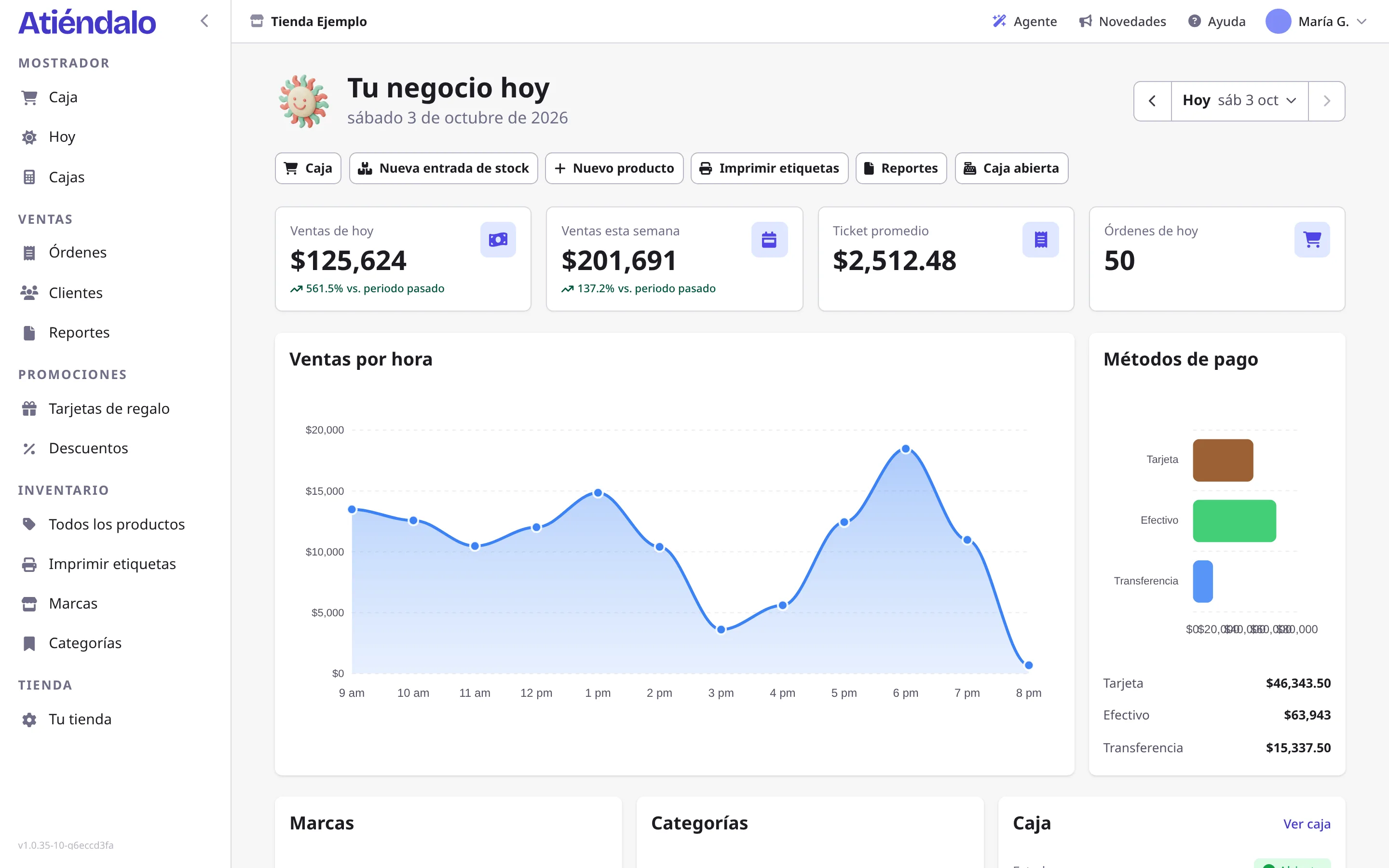Click the Clientes people icon
Viewport: 1389px width, 868px height.
tap(29, 293)
